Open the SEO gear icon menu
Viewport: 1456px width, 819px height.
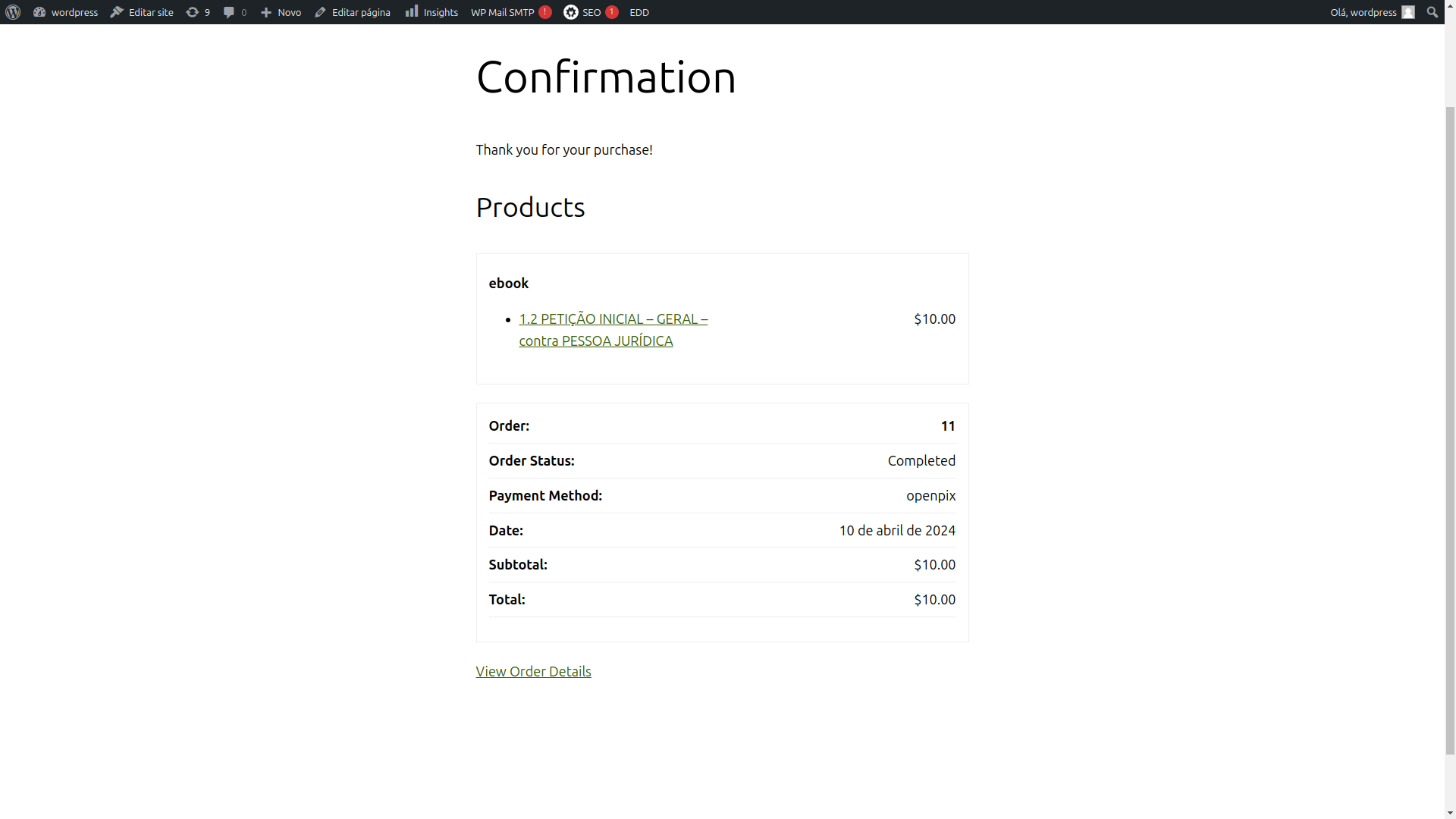click(572, 12)
